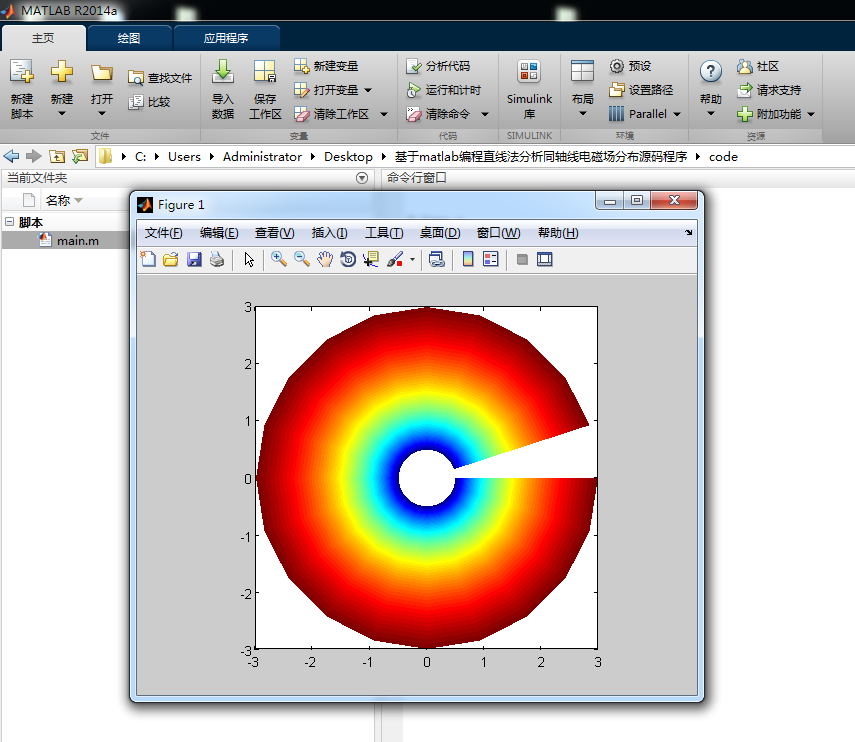
Task: Toggle Insert Colorbar in Figure 1 toolbar
Action: coord(468,260)
